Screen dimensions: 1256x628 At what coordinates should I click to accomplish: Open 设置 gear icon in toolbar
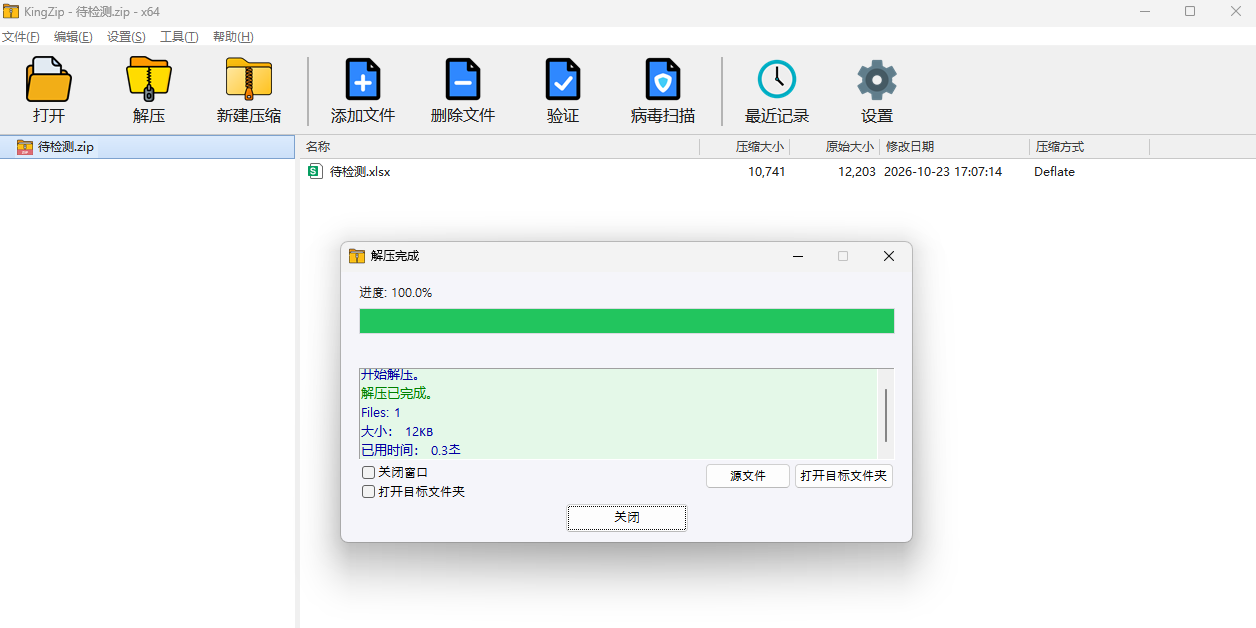[877, 80]
